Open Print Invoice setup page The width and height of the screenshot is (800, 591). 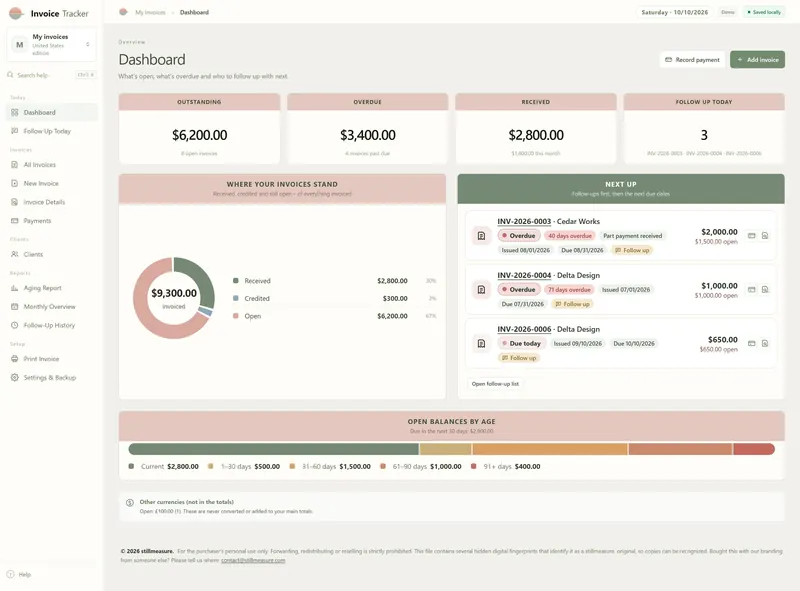click(51, 359)
